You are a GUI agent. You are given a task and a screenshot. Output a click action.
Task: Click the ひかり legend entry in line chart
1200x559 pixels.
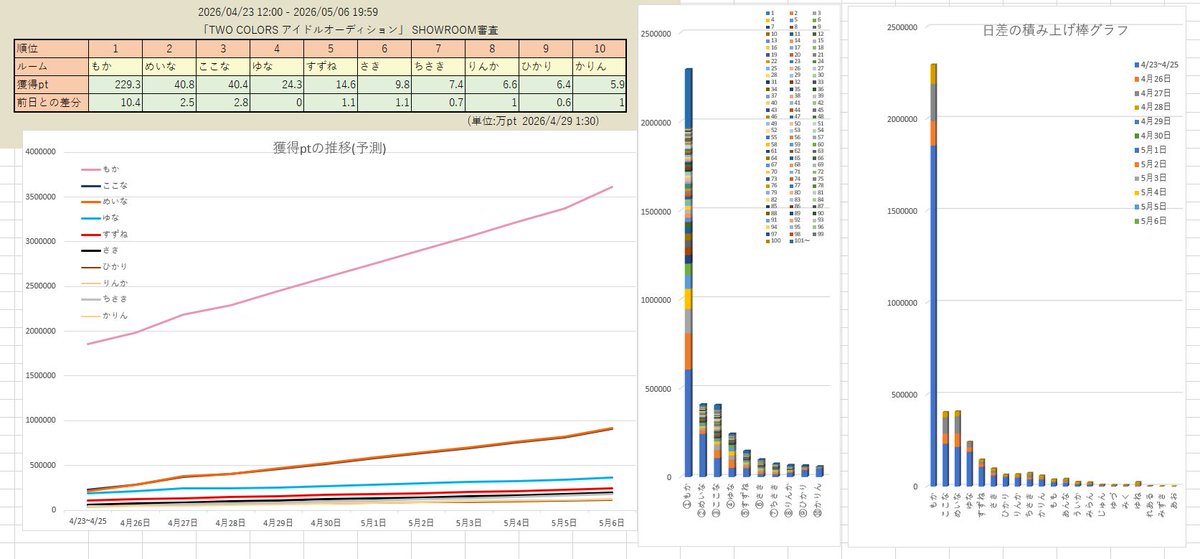[x=103, y=267]
